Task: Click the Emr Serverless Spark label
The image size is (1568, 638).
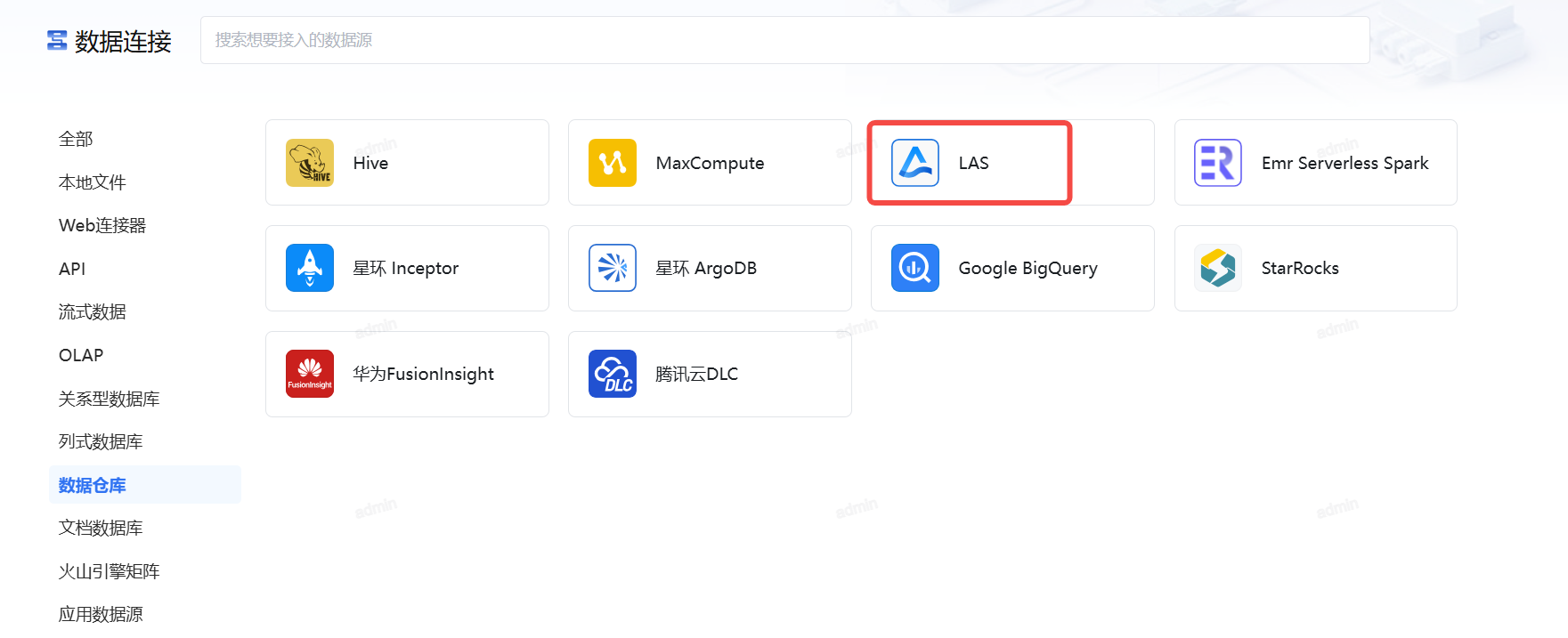Action: (x=1345, y=163)
